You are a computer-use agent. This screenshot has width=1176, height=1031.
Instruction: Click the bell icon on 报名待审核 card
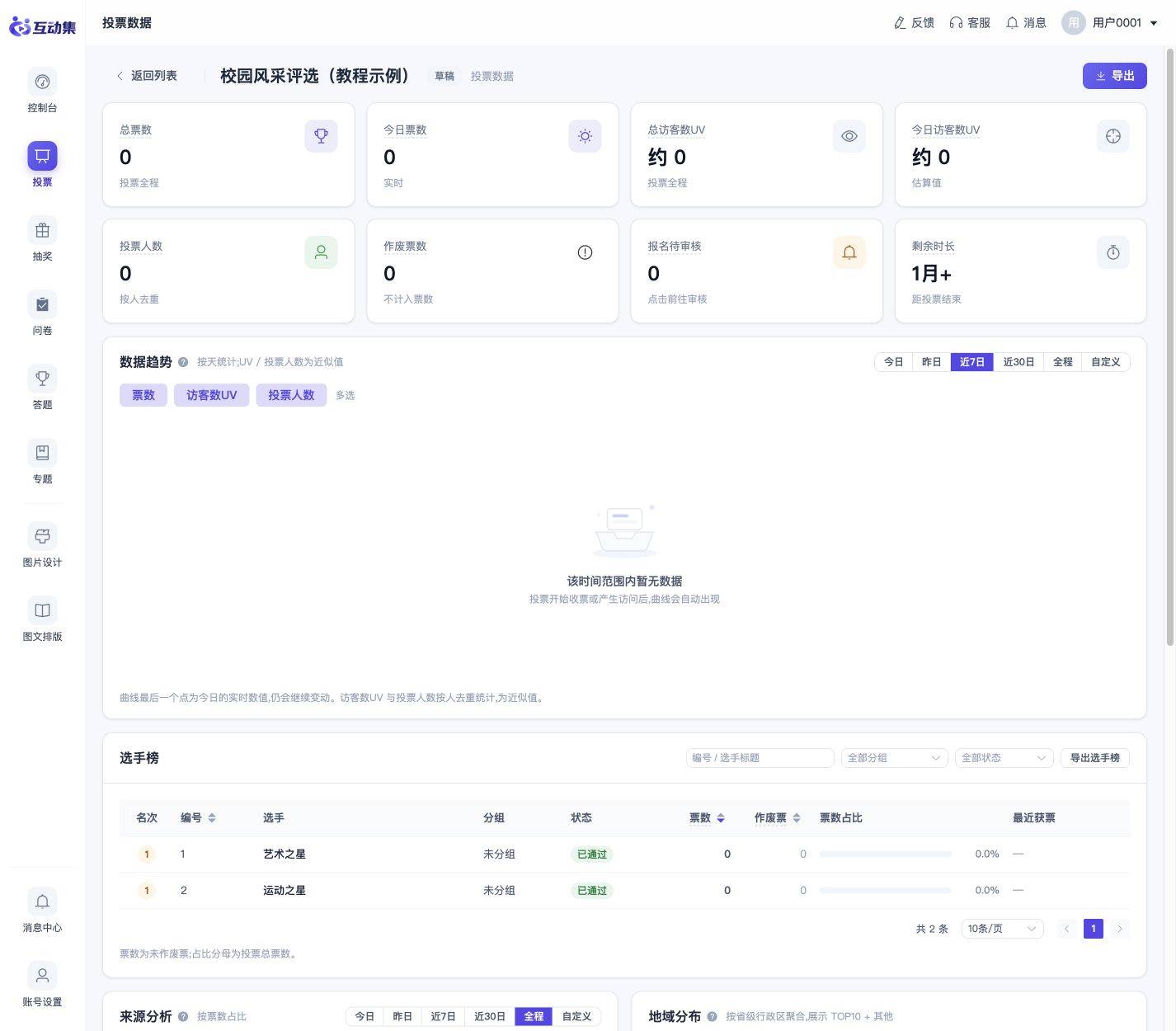point(849,252)
